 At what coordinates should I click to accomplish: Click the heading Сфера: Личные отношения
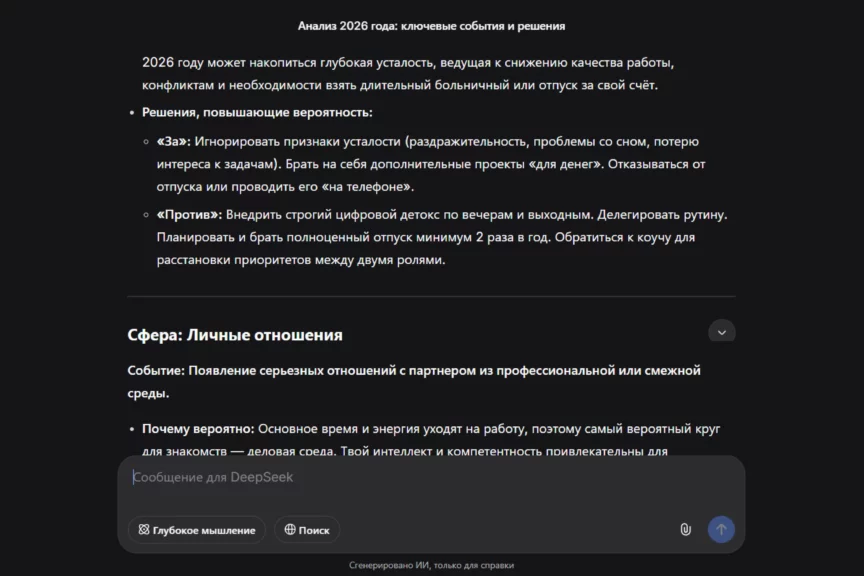[235, 335]
